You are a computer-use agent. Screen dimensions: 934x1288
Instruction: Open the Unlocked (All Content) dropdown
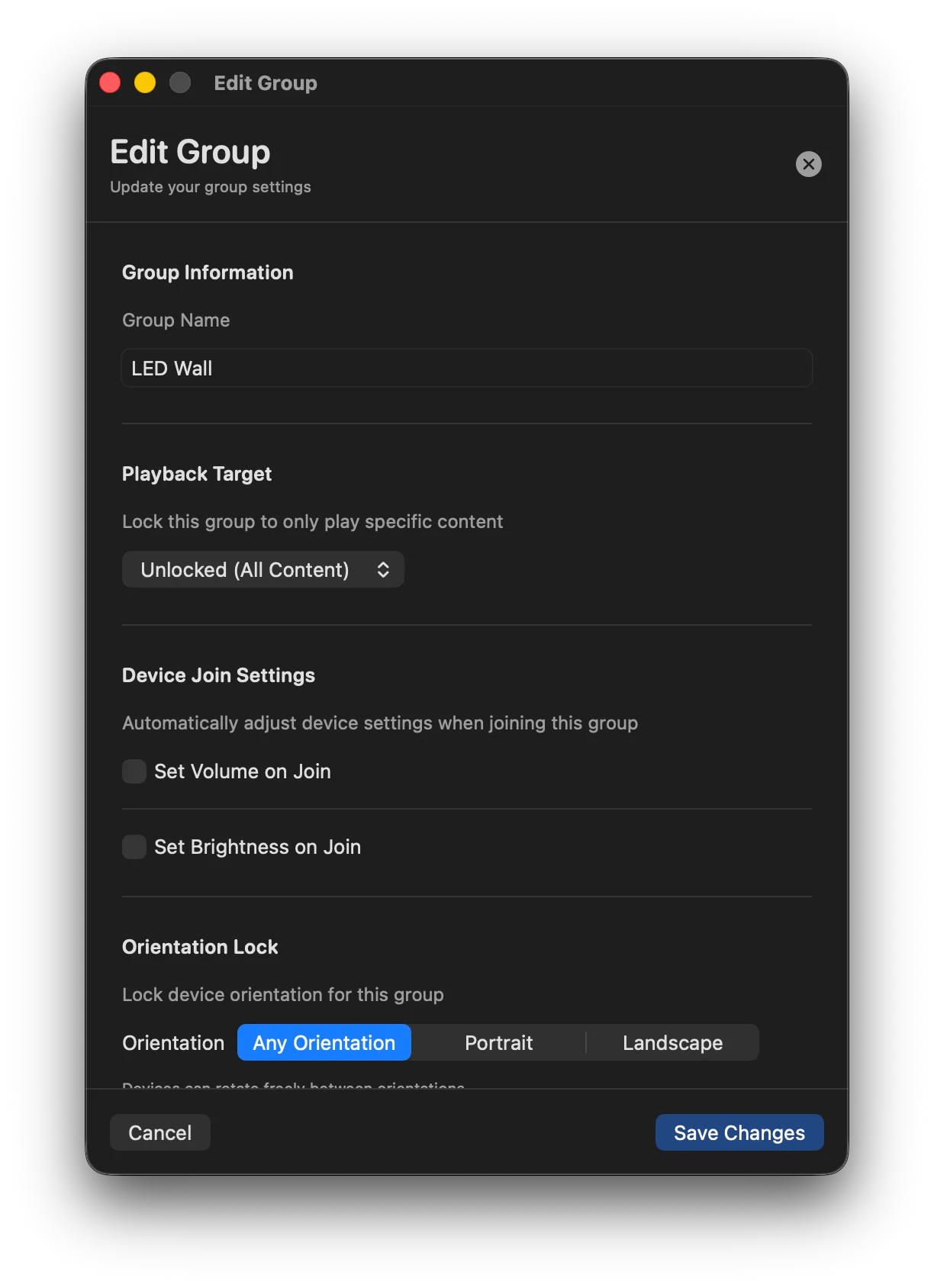[x=262, y=570]
